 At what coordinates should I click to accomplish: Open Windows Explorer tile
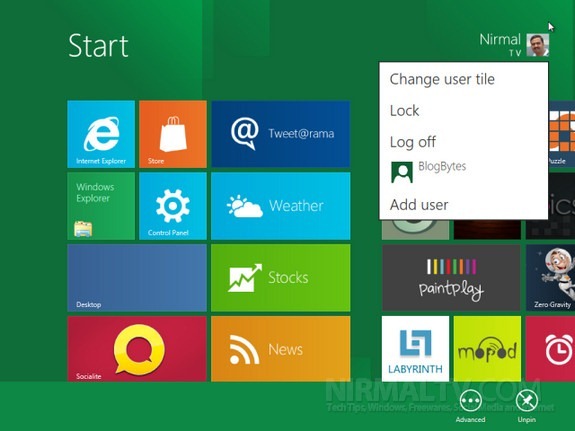pos(101,206)
